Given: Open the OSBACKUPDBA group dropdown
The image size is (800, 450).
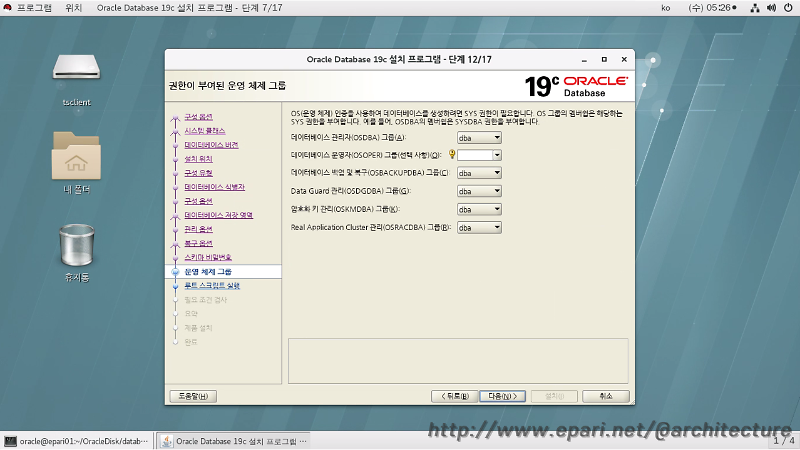Looking at the screenshot, I should click(x=479, y=173).
